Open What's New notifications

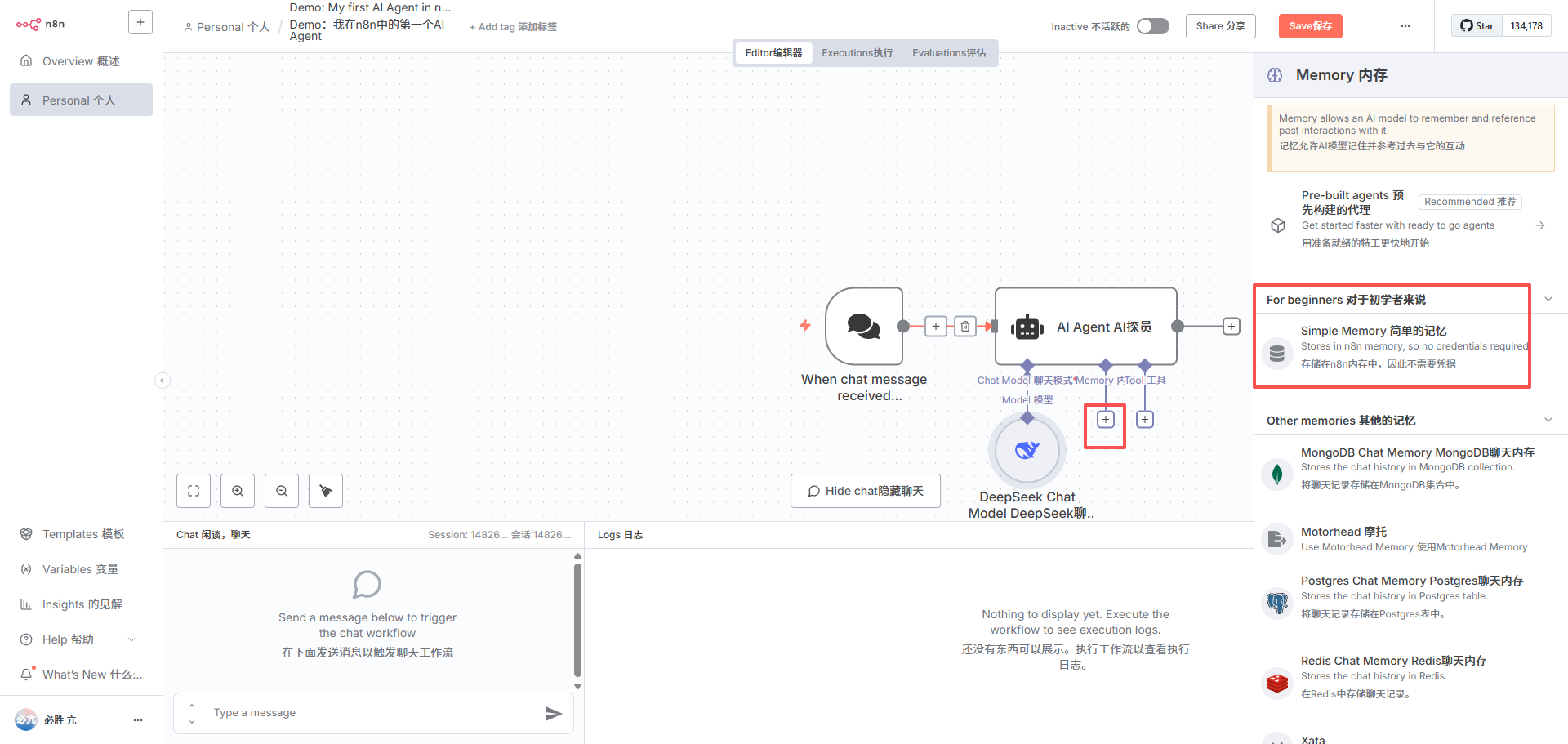pyautogui.click(x=81, y=675)
